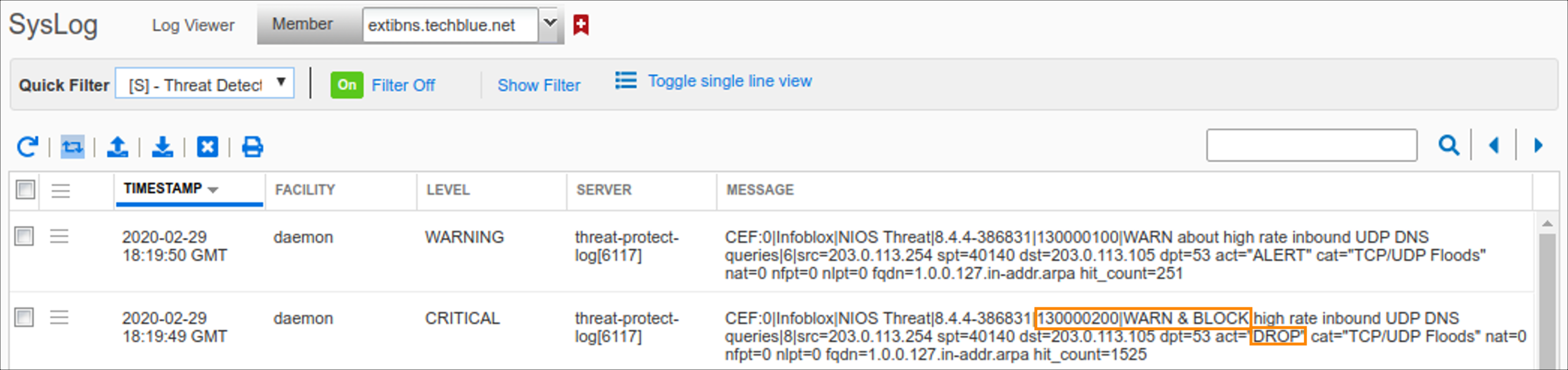Select the CRITICAL log row checkbox
1568x370 pixels.
[24, 317]
